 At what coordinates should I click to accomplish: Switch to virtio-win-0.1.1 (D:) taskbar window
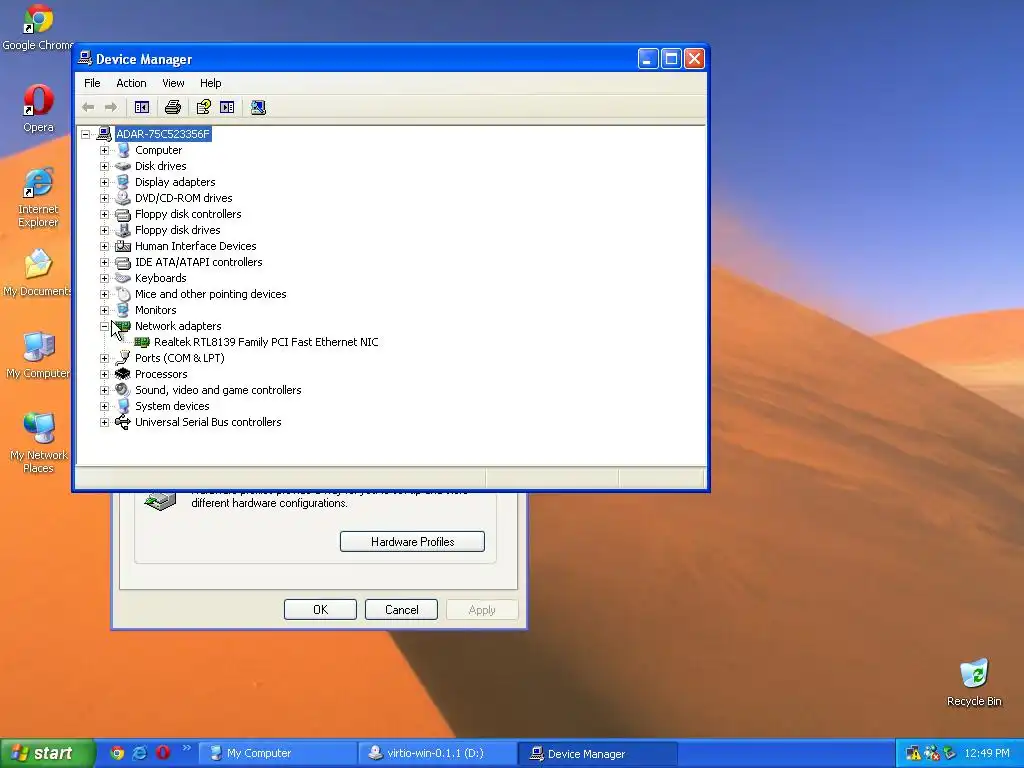[x=438, y=753]
